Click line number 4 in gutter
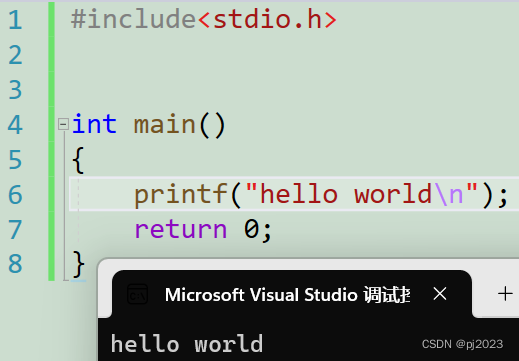The width and height of the screenshot is (519, 361). (x=15, y=125)
